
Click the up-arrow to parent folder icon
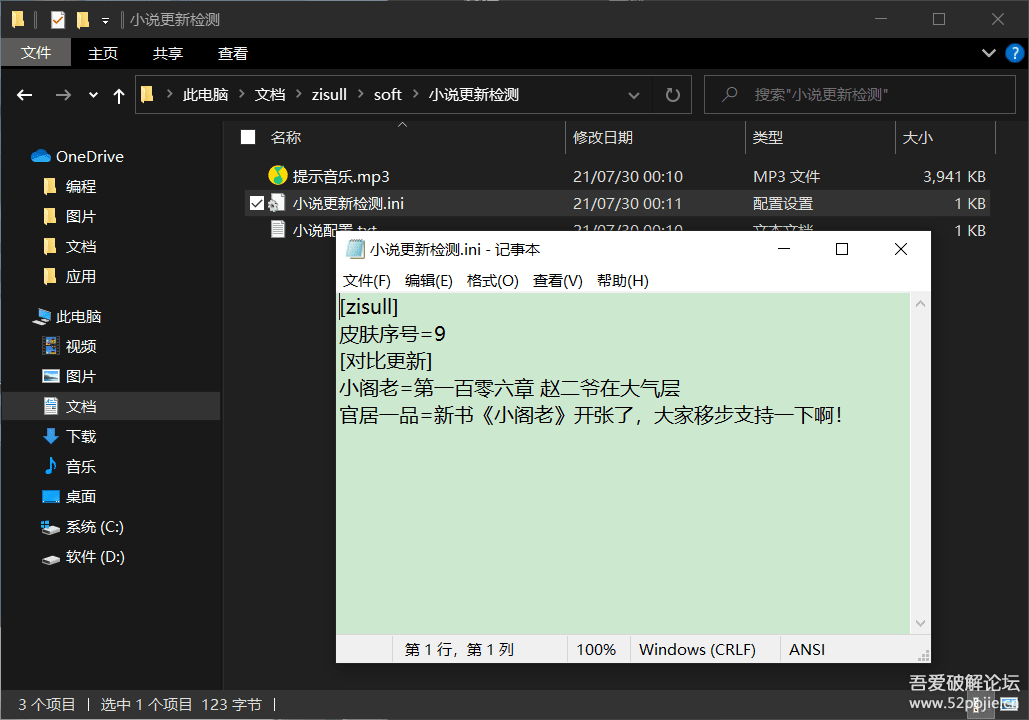(117, 94)
